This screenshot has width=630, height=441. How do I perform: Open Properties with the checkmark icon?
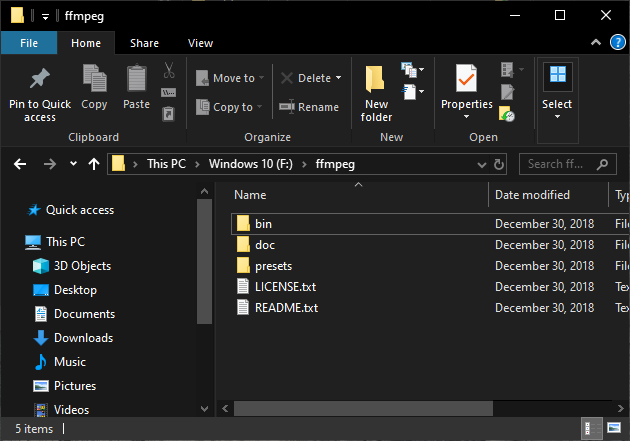point(467,80)
